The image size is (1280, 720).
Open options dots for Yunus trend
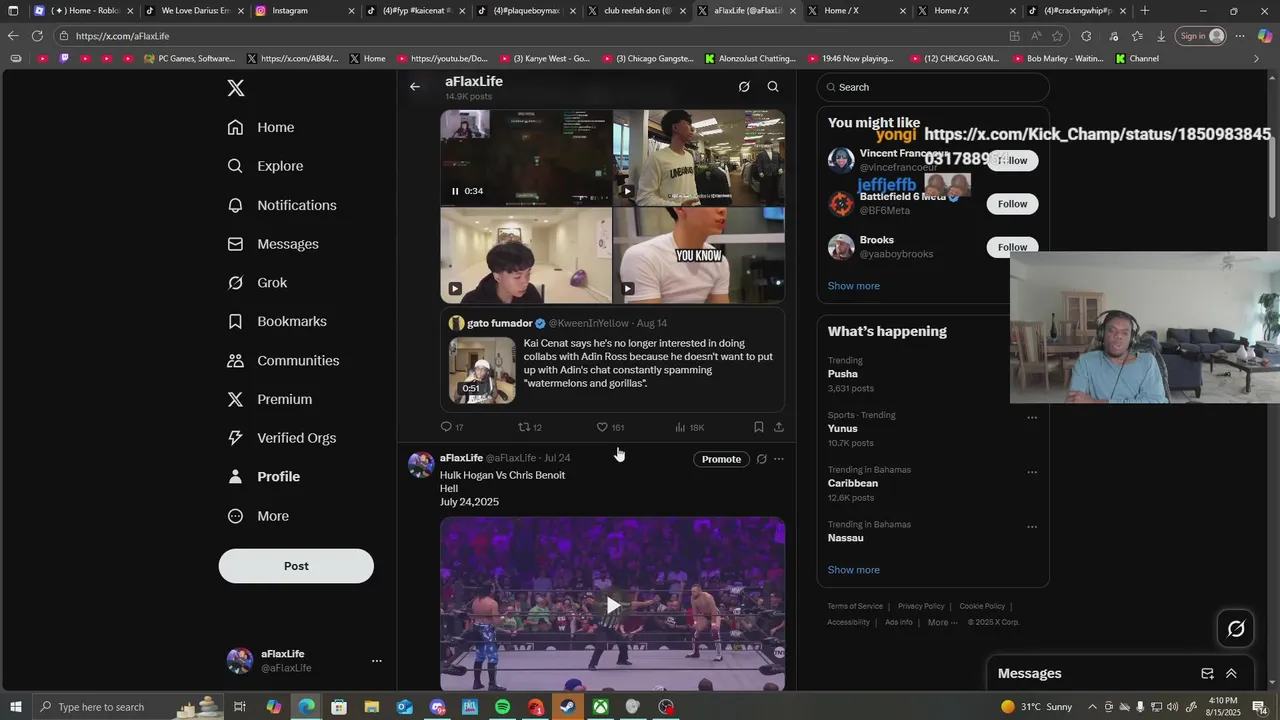point(1032,418)
